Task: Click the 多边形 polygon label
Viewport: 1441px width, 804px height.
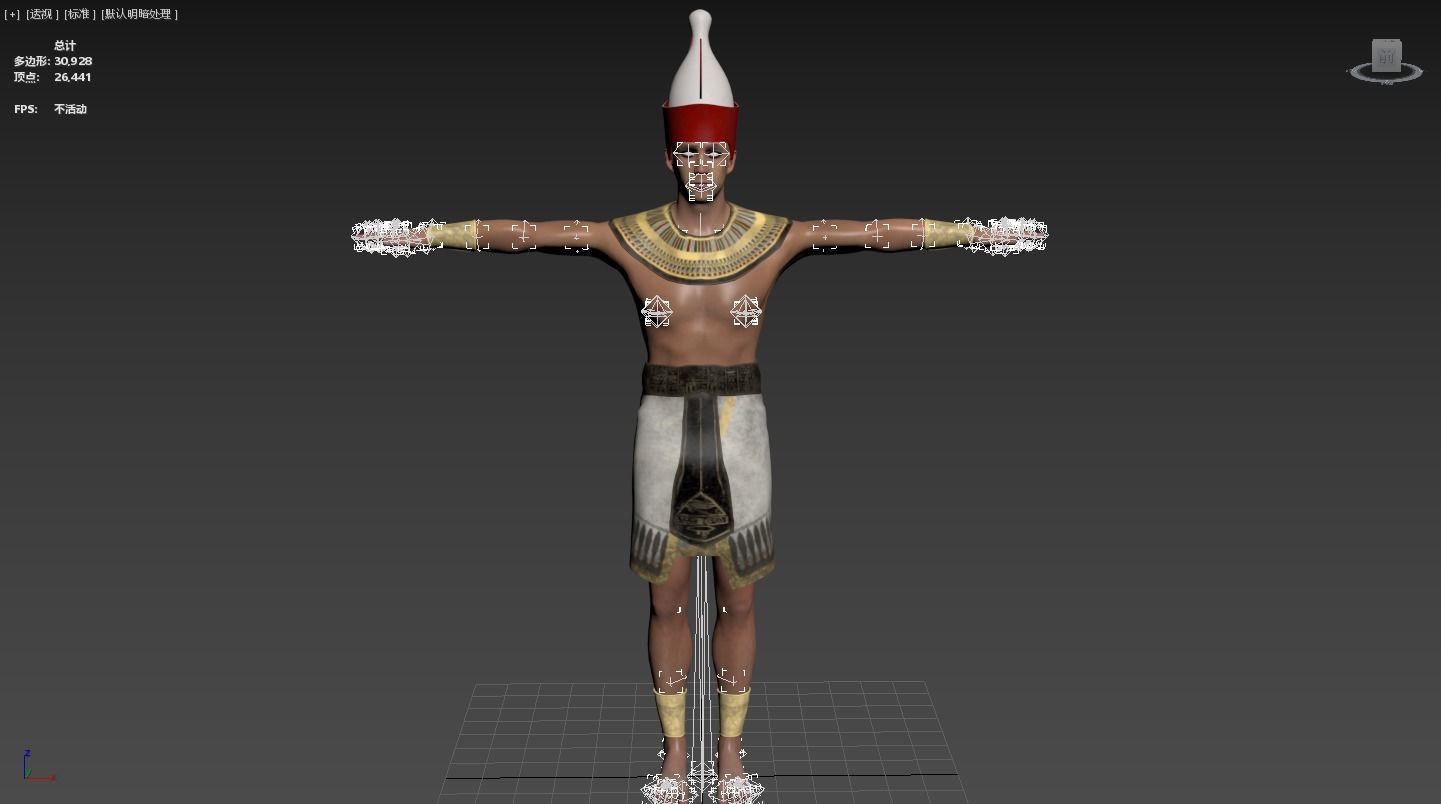Action: 32,61
